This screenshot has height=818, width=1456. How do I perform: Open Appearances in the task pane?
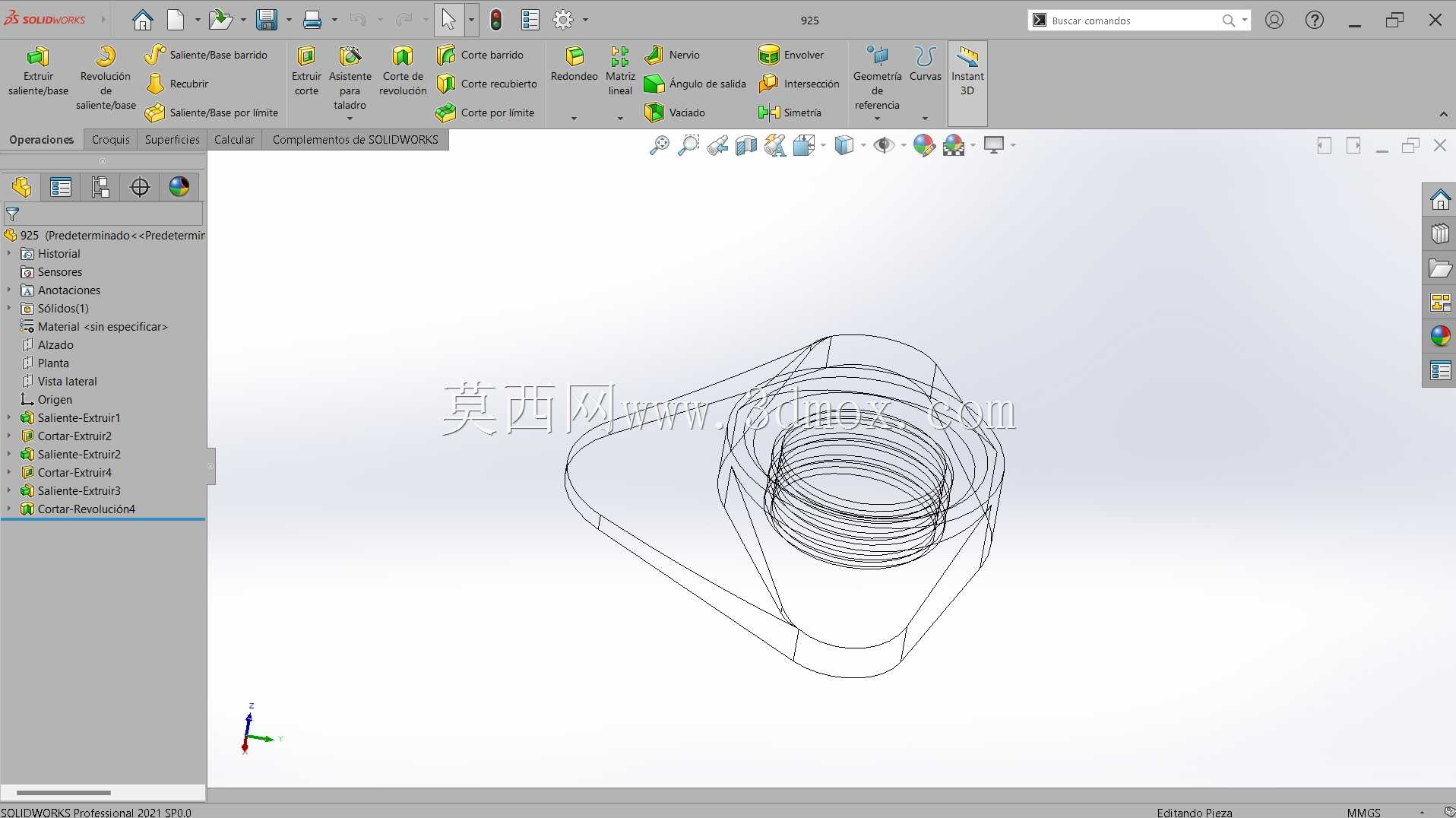coord(1440,336)
